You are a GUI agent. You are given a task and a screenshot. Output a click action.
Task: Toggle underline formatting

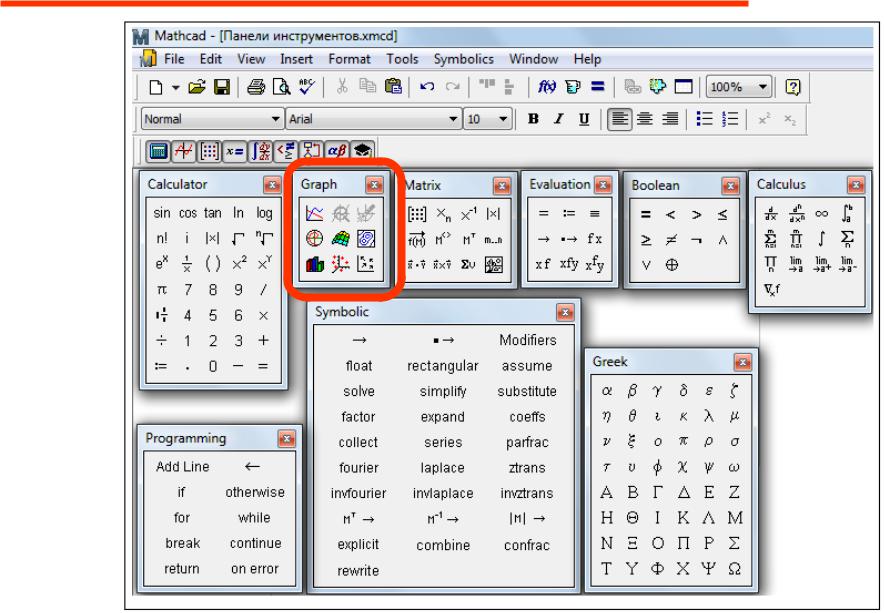pyautogui.click(x=584, y=119)
